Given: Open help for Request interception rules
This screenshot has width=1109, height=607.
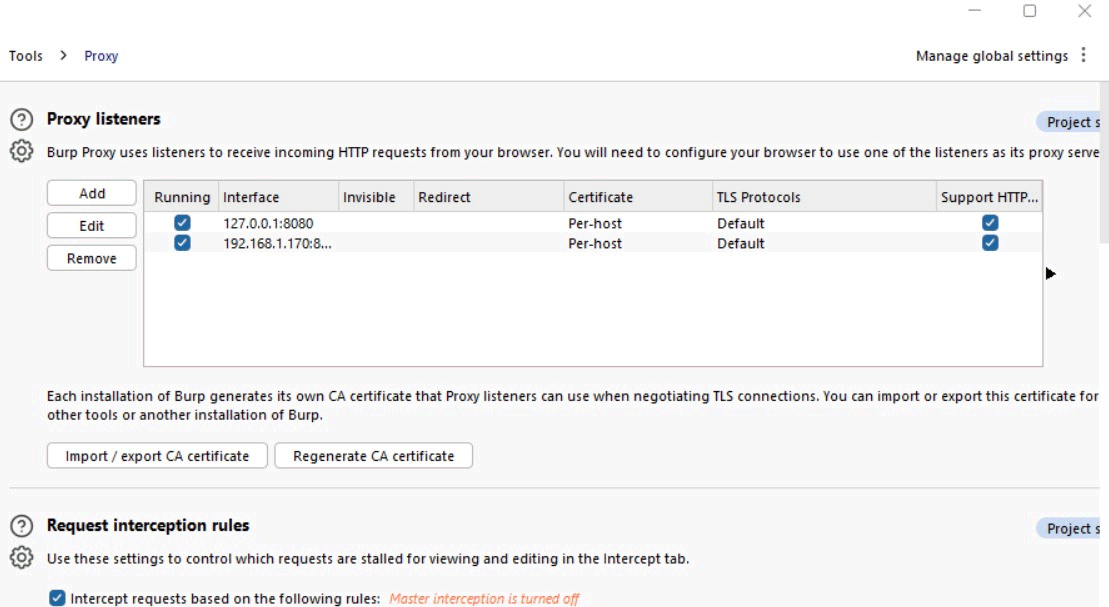Looking at the screenshot, I should tap(21, 526).
